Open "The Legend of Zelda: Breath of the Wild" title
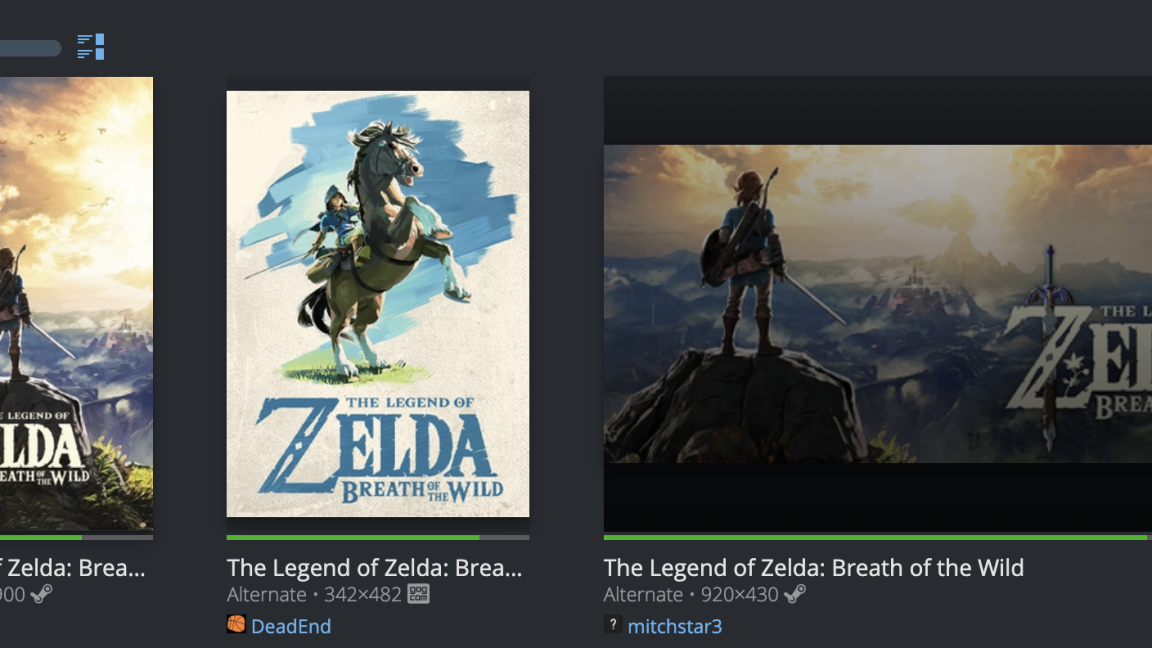This screenshot has width=1152, height=648. click(813, 567)
